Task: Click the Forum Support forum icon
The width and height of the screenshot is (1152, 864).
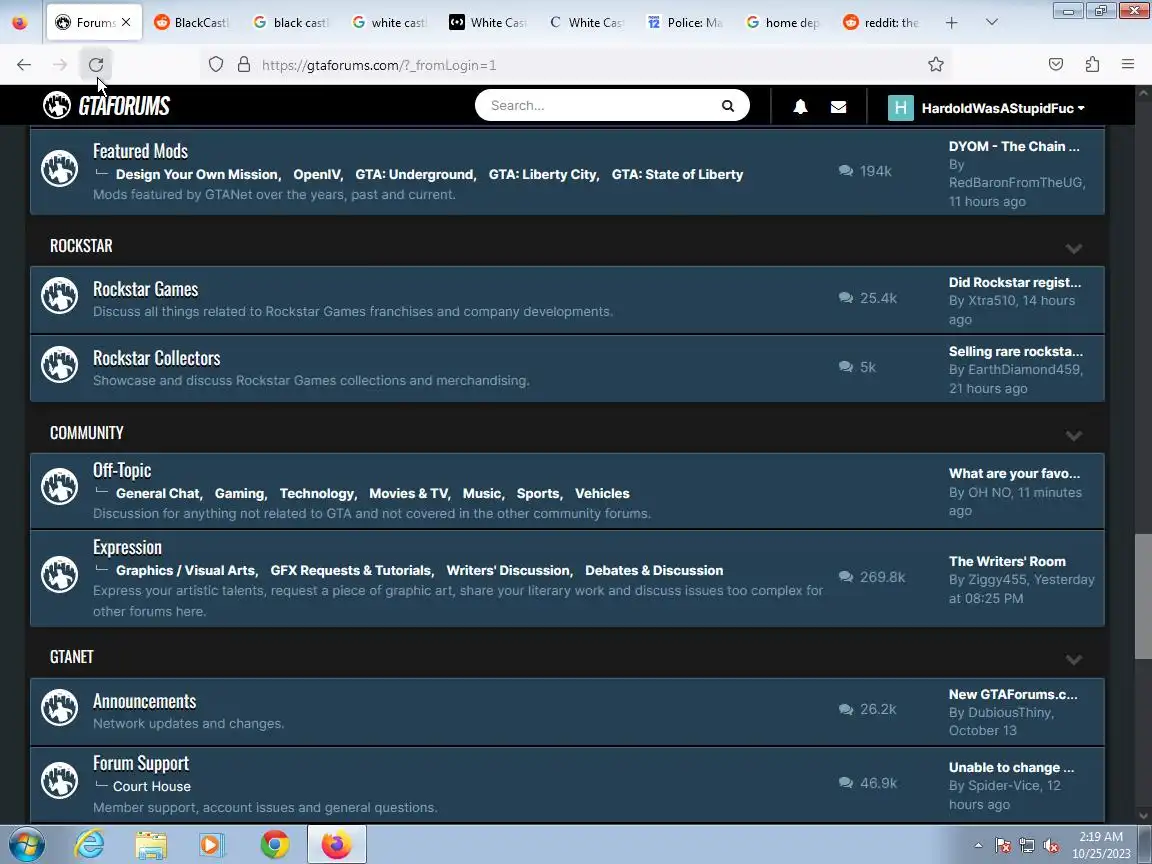Action: pyautogui.click(x=60, y=780)
